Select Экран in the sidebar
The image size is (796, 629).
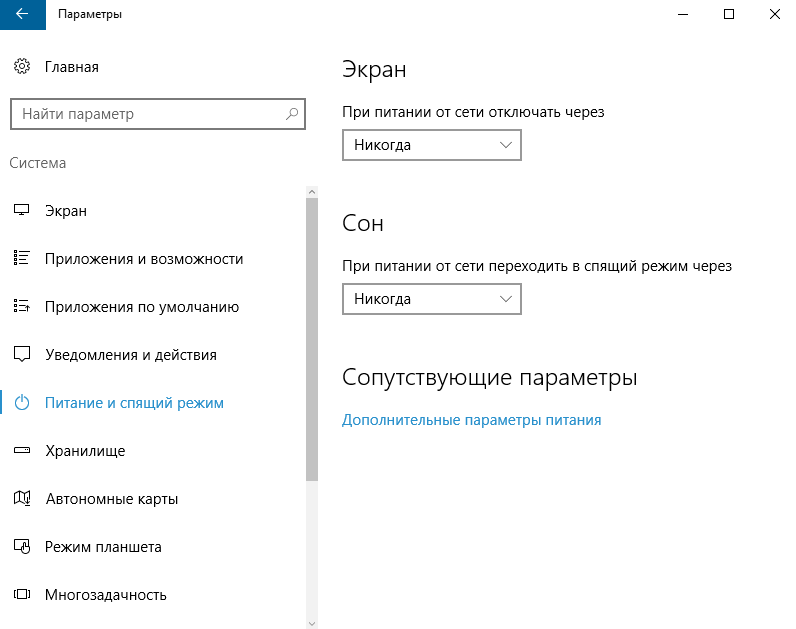tap(66, 211)
